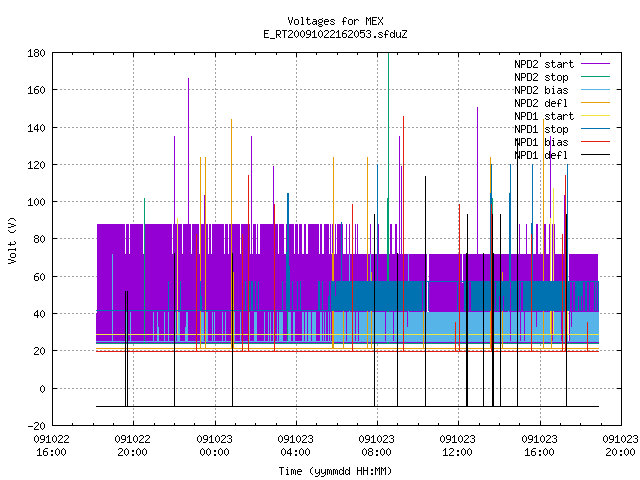This screenshot has width=640, height=480.
Task: Click the filename 'E_RT20091022162053.sfduZ' subtitle
Action: [335, 34]
